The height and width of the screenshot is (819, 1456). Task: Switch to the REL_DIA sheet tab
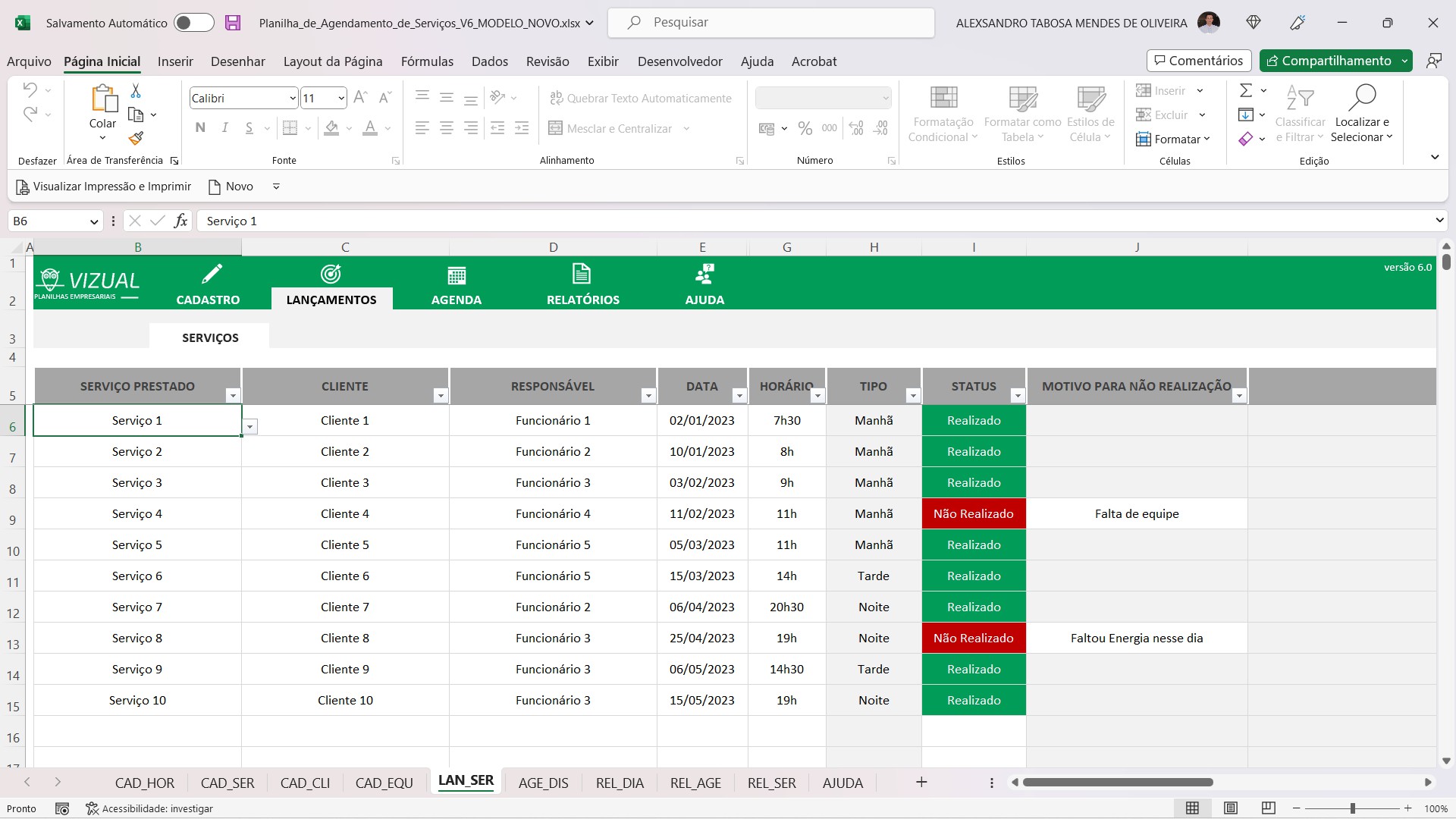pyautogui.click(x=619, y=783)
